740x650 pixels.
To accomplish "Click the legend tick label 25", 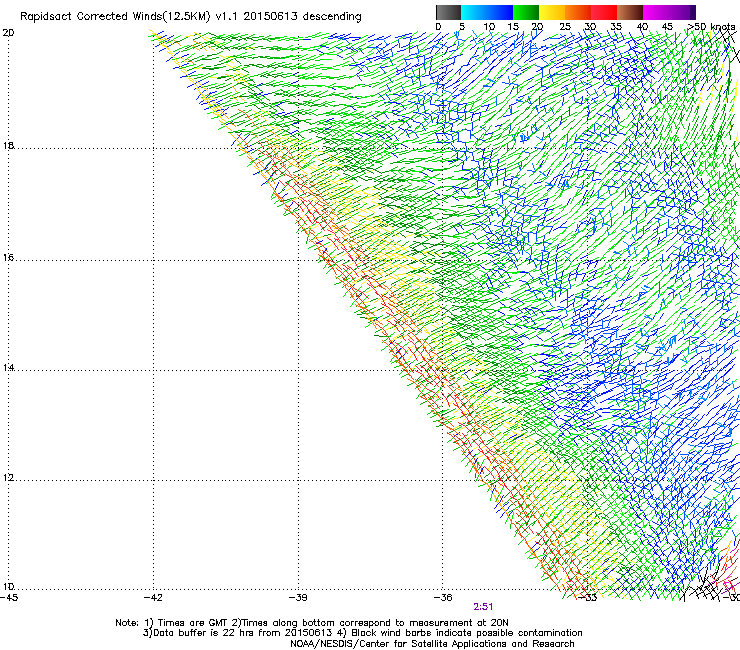I will point(565,27).
